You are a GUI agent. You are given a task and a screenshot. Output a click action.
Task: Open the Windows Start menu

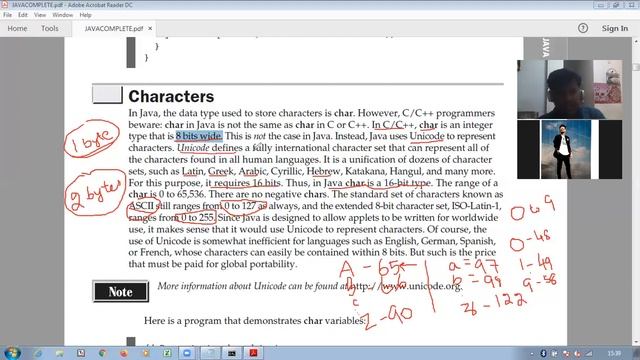tap(12, 353)
